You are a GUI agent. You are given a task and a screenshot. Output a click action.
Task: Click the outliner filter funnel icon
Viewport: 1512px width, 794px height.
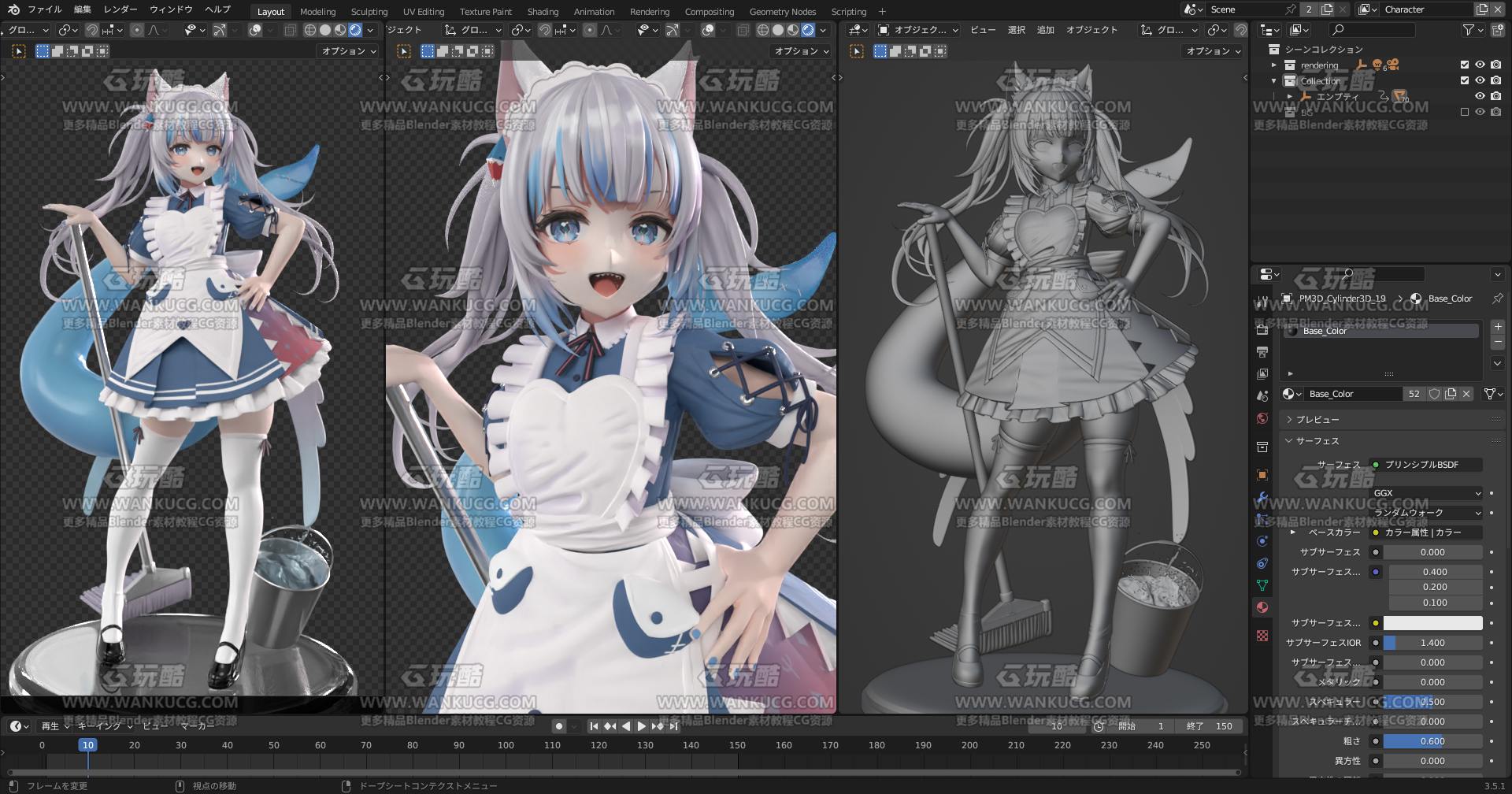click(1469, 30)
